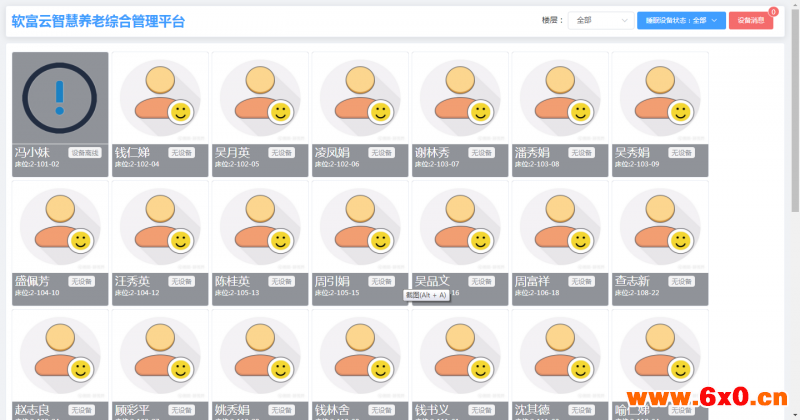This screenshot has width=800, height=420.
Task: Click the 无设备 tag next to 汪秀英
Action: [182, 281]
